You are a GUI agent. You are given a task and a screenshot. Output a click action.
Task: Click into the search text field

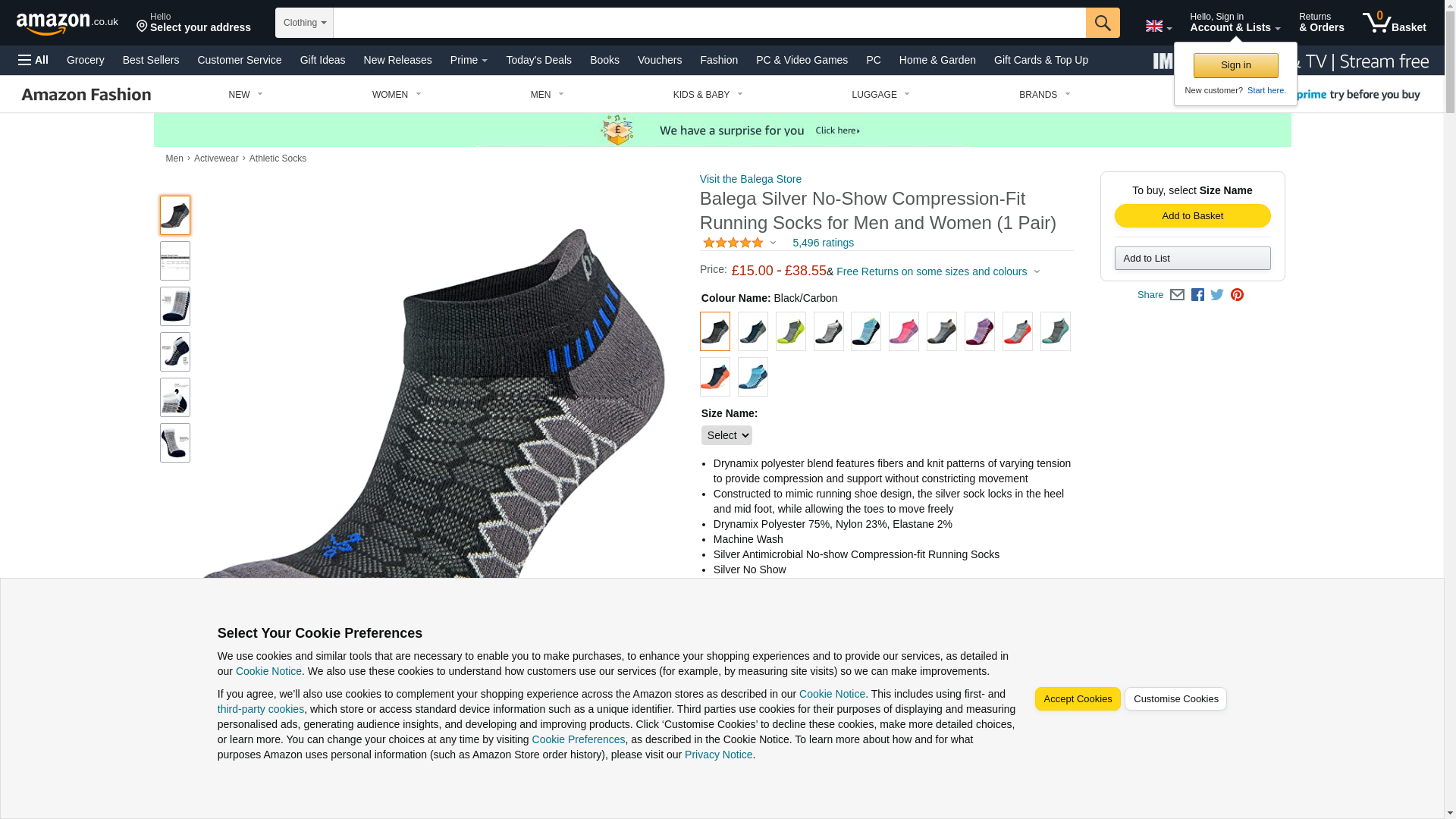coord(710,23)
